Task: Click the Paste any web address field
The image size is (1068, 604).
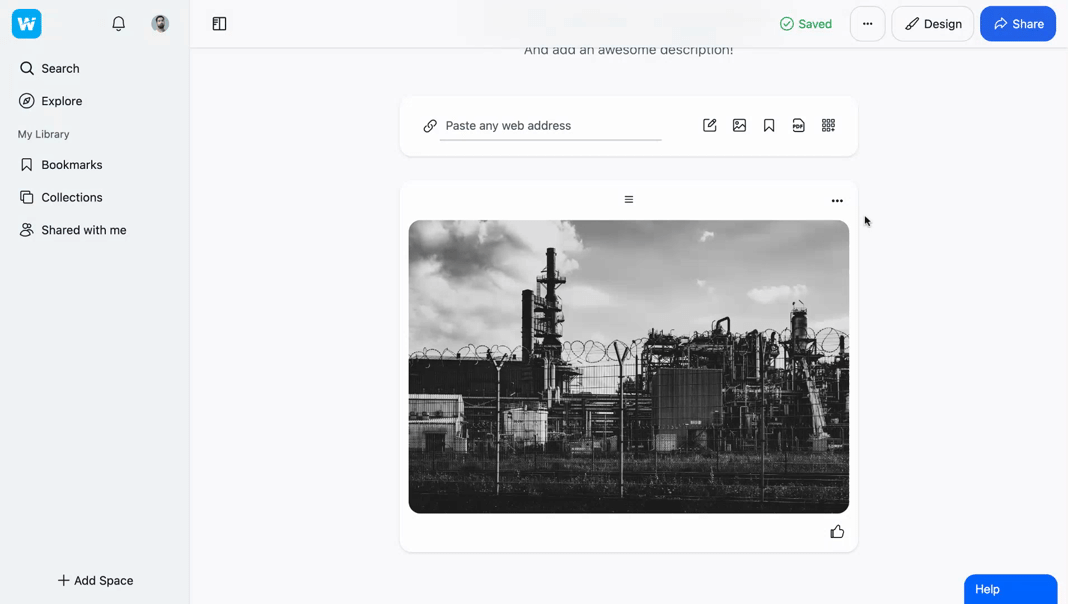Action: click(550, 126)
